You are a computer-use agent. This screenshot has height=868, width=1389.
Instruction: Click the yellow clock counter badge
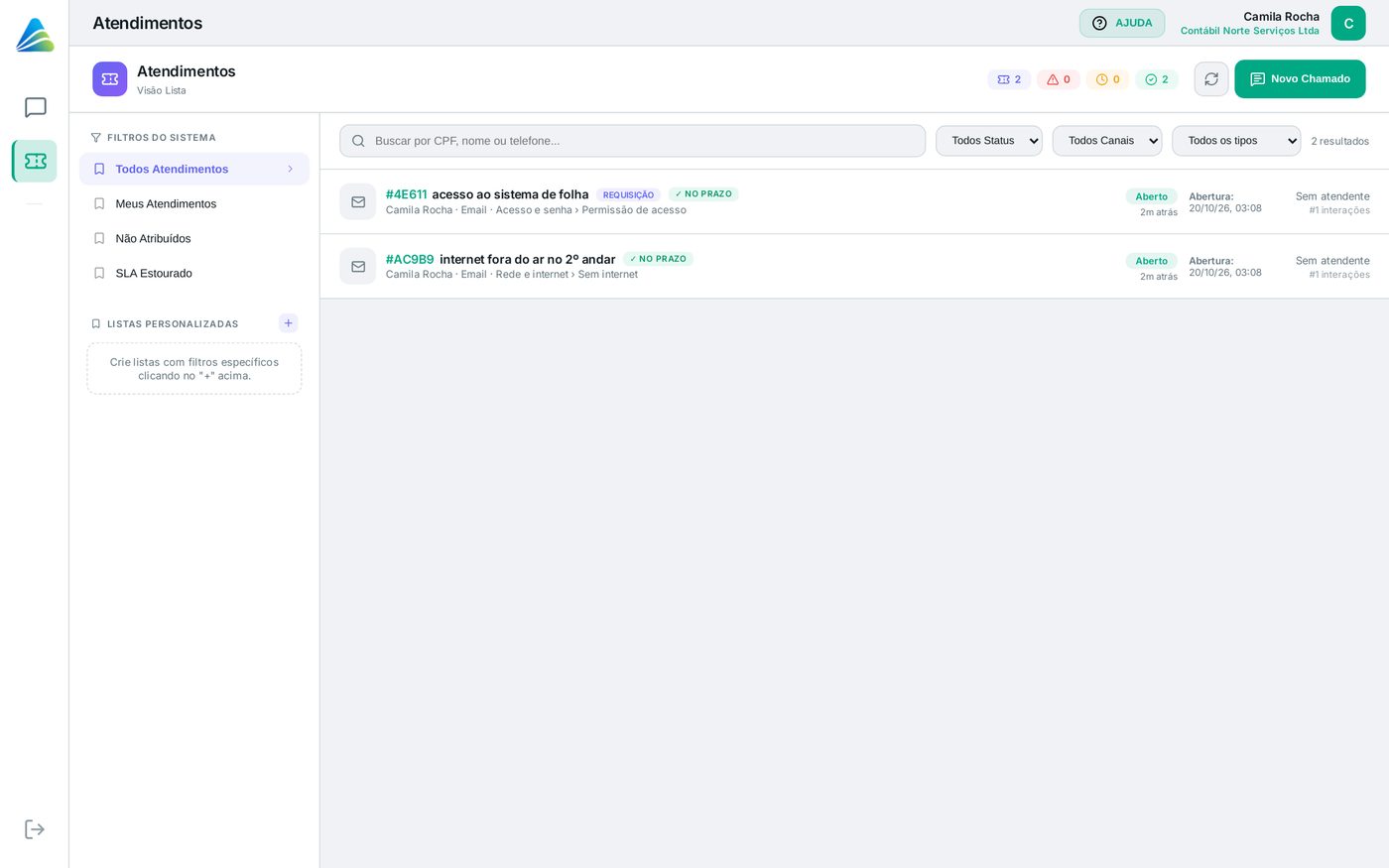coord(1107,79)
